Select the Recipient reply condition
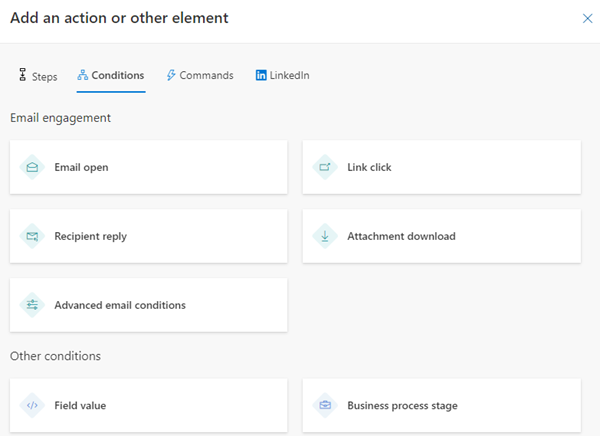 [148, 236]
